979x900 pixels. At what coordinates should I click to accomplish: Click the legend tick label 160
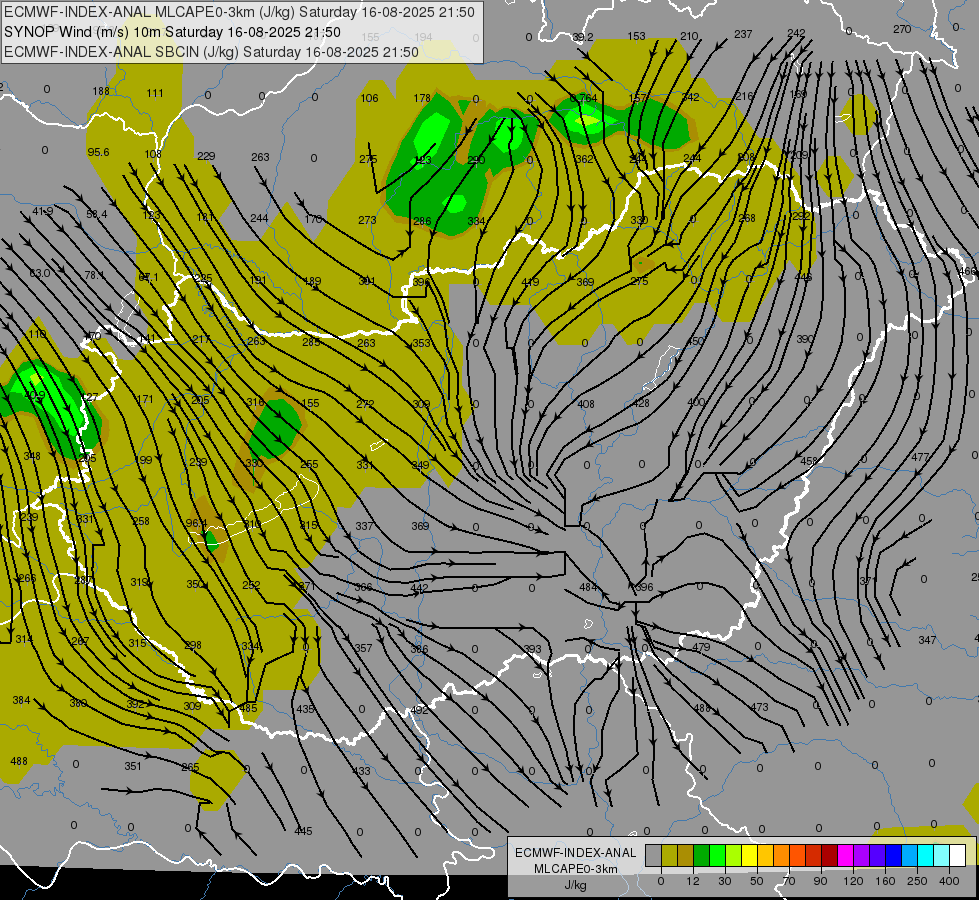[x=885, y=881]
